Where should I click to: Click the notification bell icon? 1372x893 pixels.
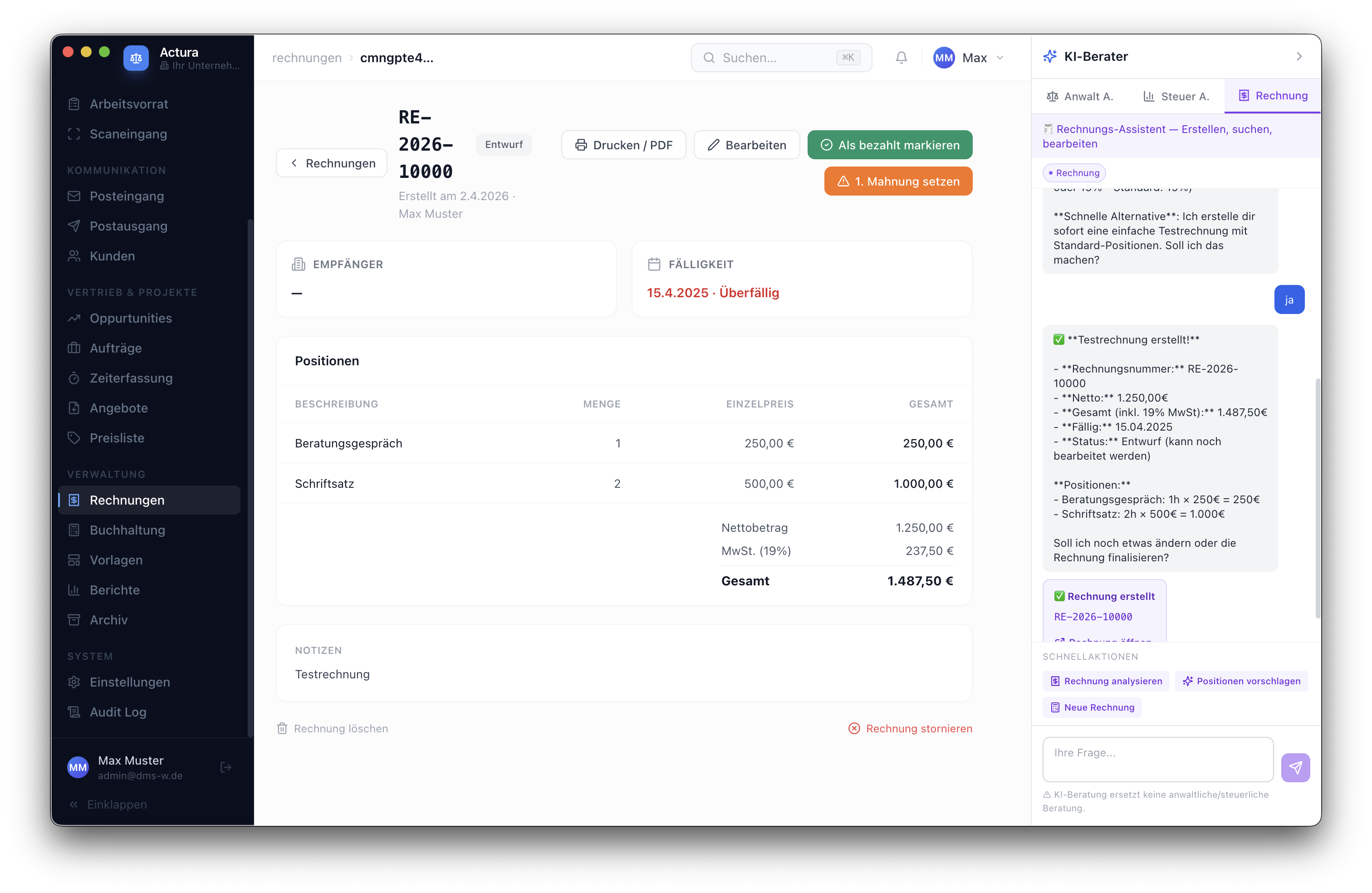[x=901, y=58]
